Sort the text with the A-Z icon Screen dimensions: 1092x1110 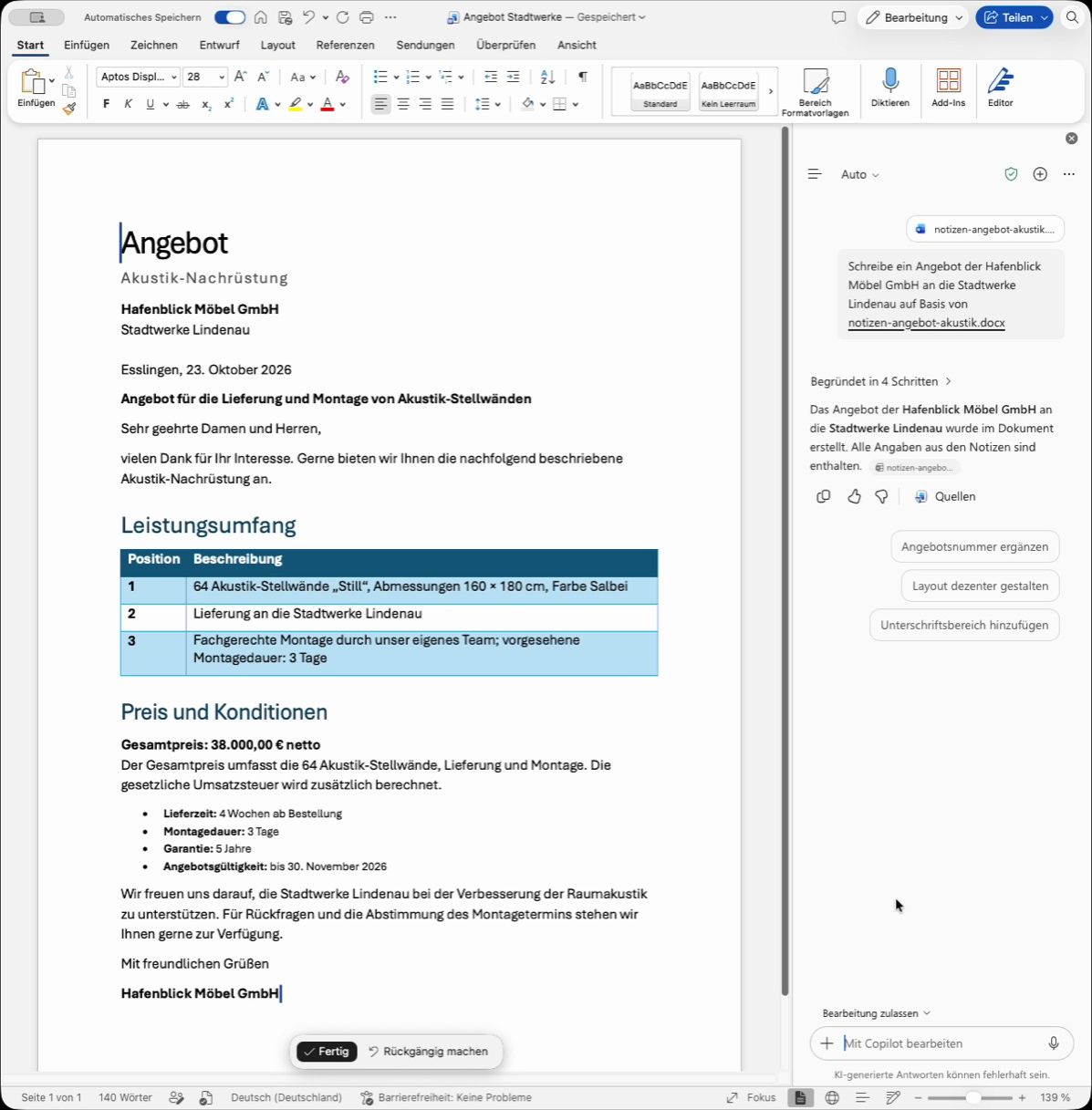[547, 77]
